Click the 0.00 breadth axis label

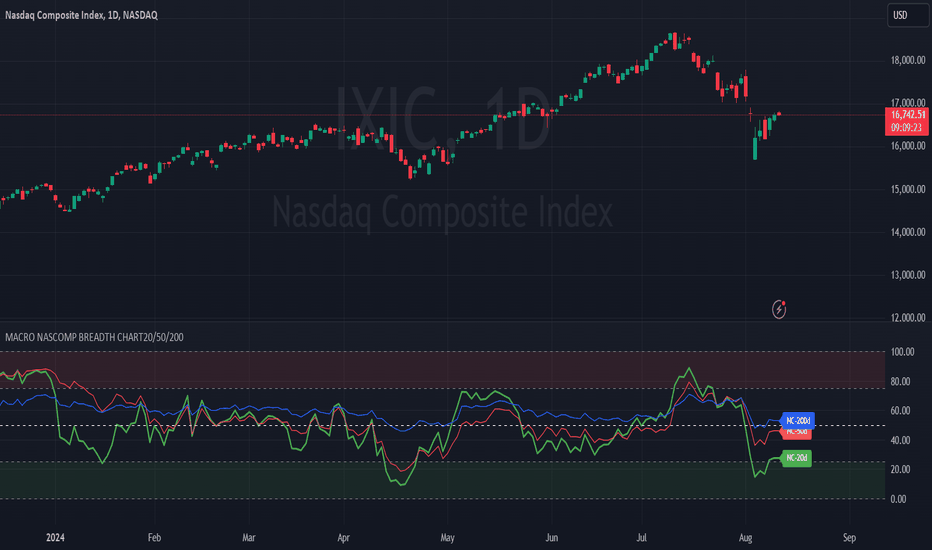tap(898, 499)
